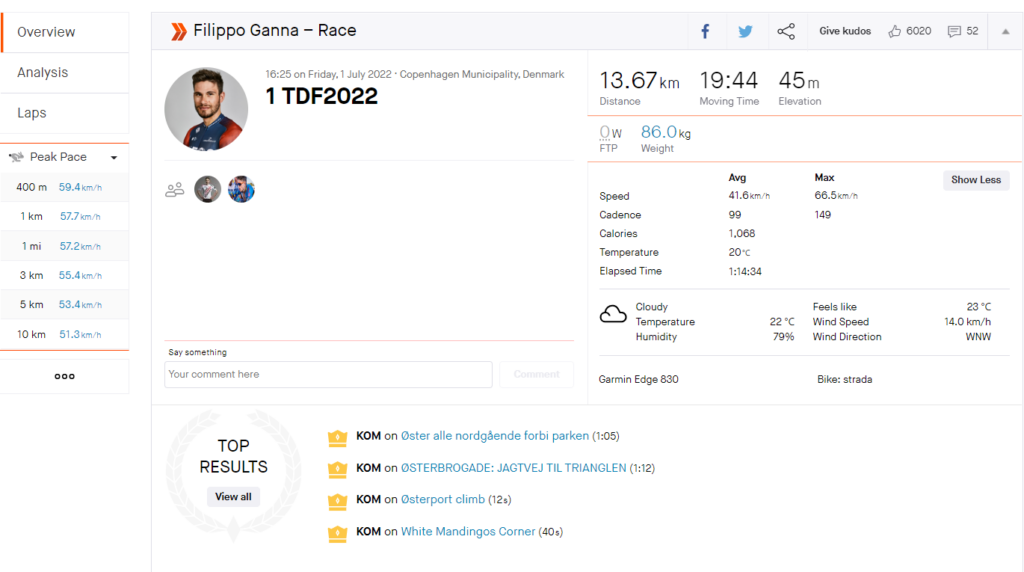Viewport: 1024px width, 572px height.
Task: Click the Give kudos button
Action: 845,31
